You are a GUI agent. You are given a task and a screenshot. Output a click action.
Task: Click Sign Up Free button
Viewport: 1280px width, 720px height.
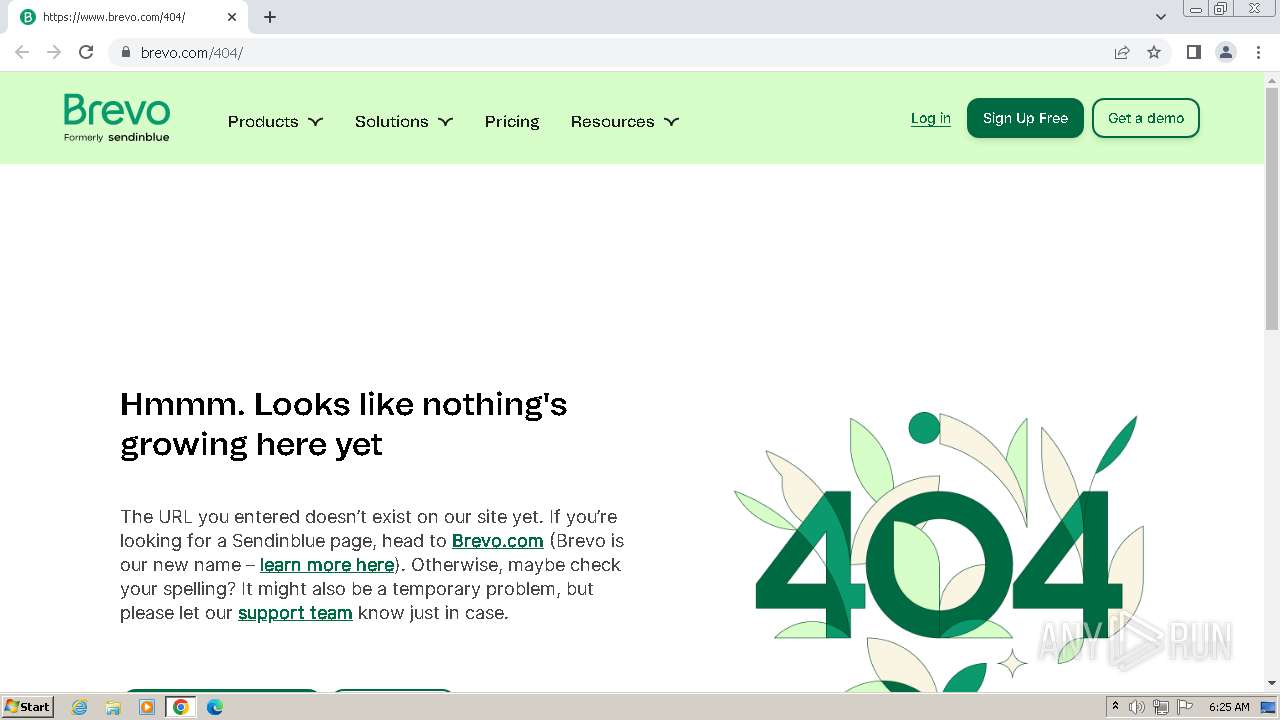click(x=1025, y=118)
